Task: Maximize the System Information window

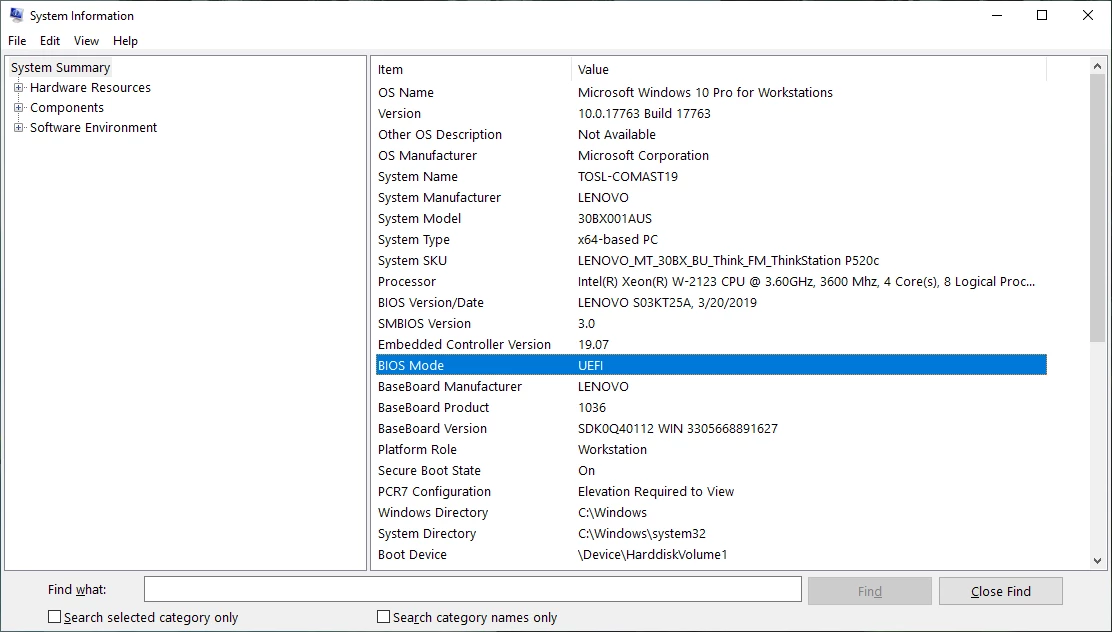Action: pos(1042,15)
